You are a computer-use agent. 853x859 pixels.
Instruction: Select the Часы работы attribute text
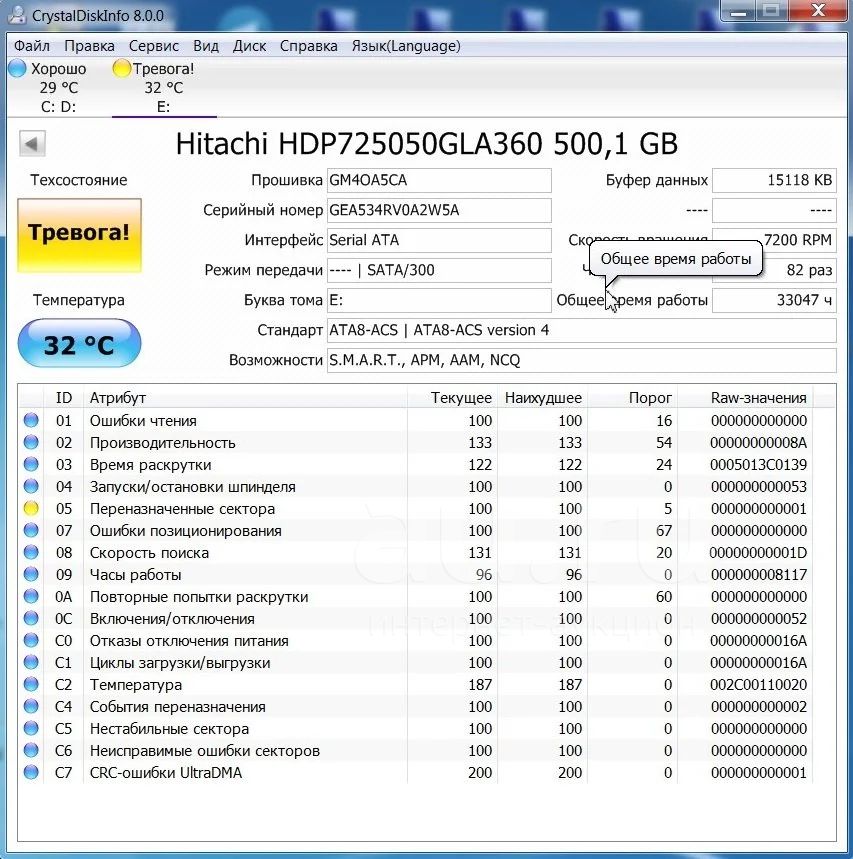point(135,575)
